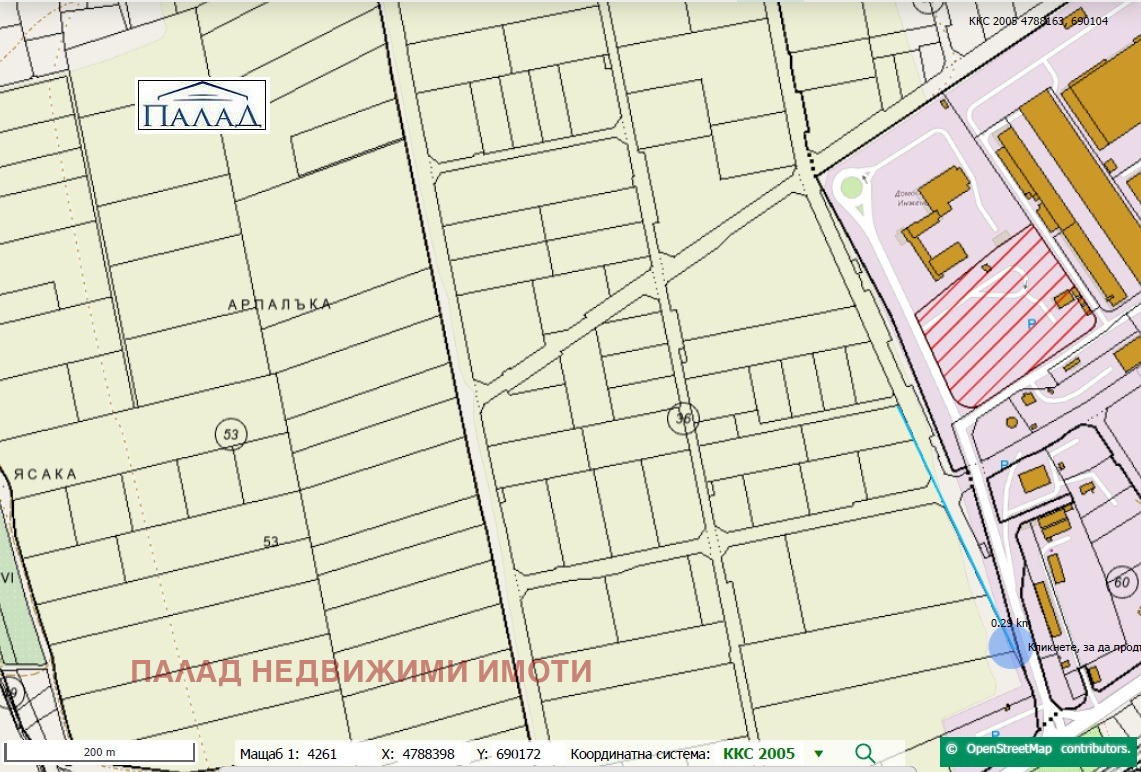Click the OpenStreetMap contributors attribution link
The width and height of the screenshot is (1141, 772).
click(x=1039, y=748)
